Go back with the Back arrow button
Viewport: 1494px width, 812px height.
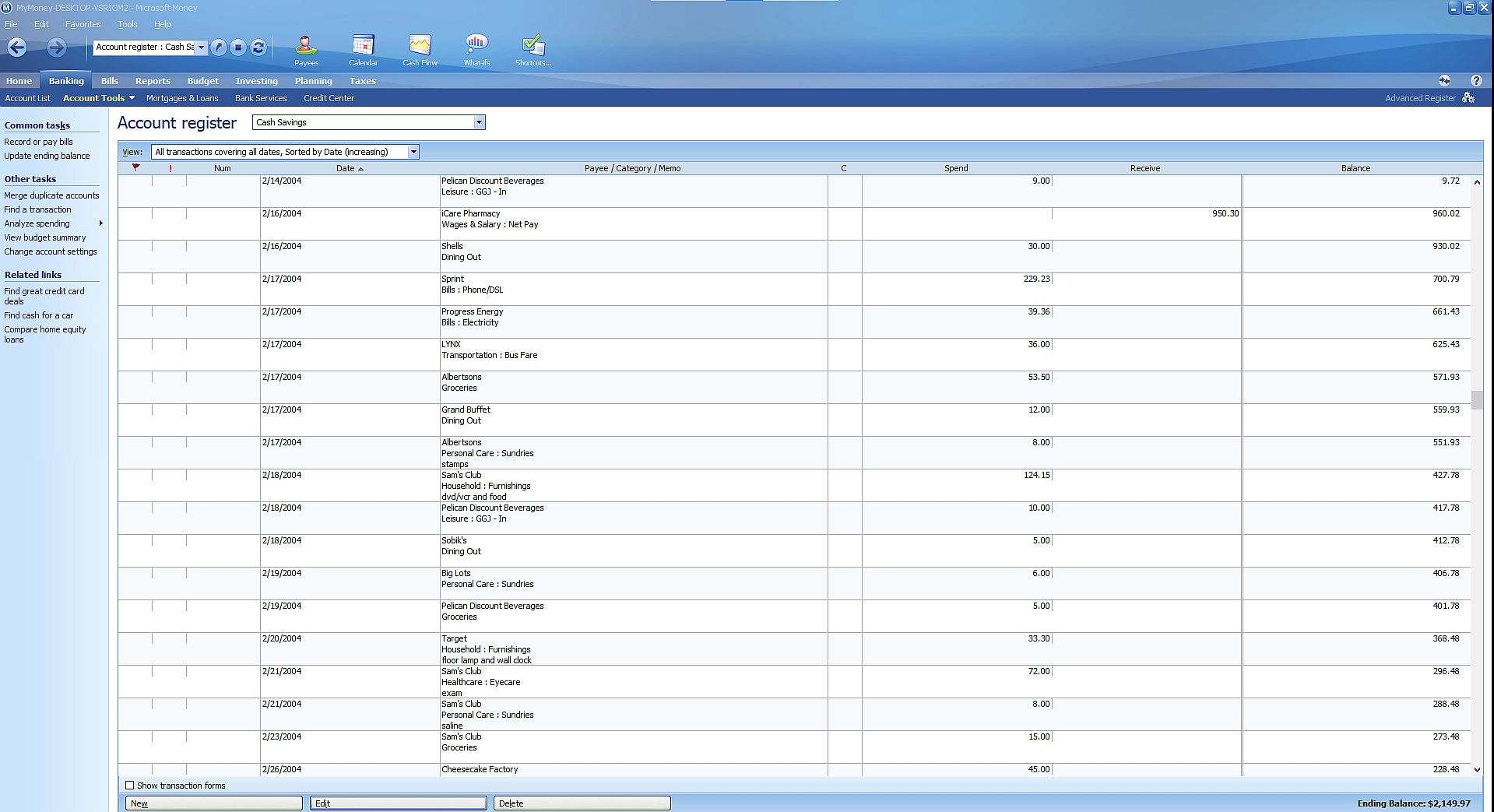click(17, 47)
